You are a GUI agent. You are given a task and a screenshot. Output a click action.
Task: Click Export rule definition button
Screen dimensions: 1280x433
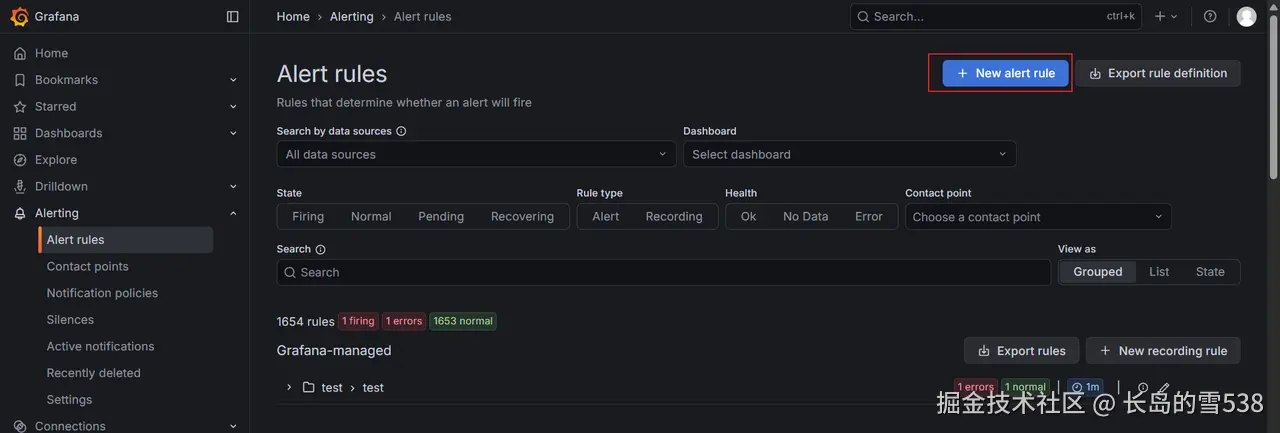(x=1157, y=73)
